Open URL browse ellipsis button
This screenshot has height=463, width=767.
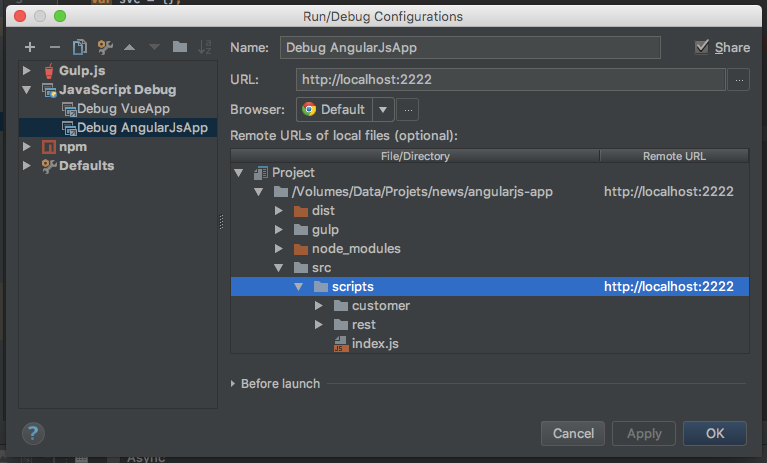(x=739, y=80)
